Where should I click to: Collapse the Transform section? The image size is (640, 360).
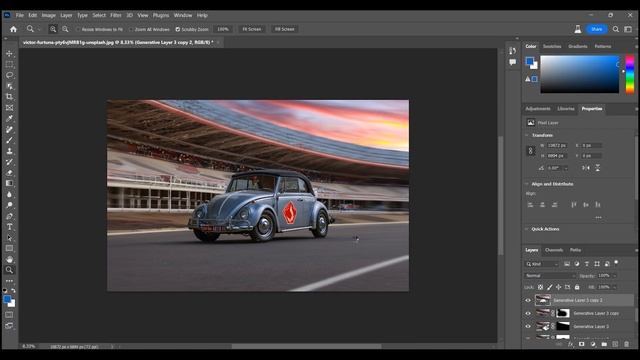pos(527,135)
